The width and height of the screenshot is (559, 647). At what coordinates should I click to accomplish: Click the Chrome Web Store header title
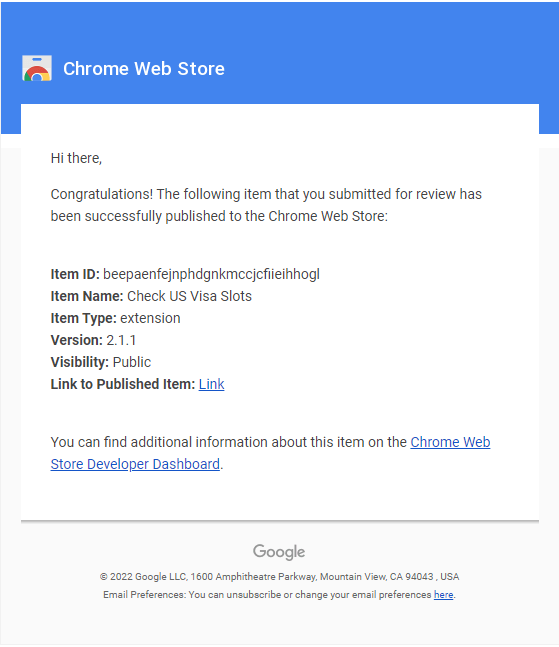click(144, 68)
